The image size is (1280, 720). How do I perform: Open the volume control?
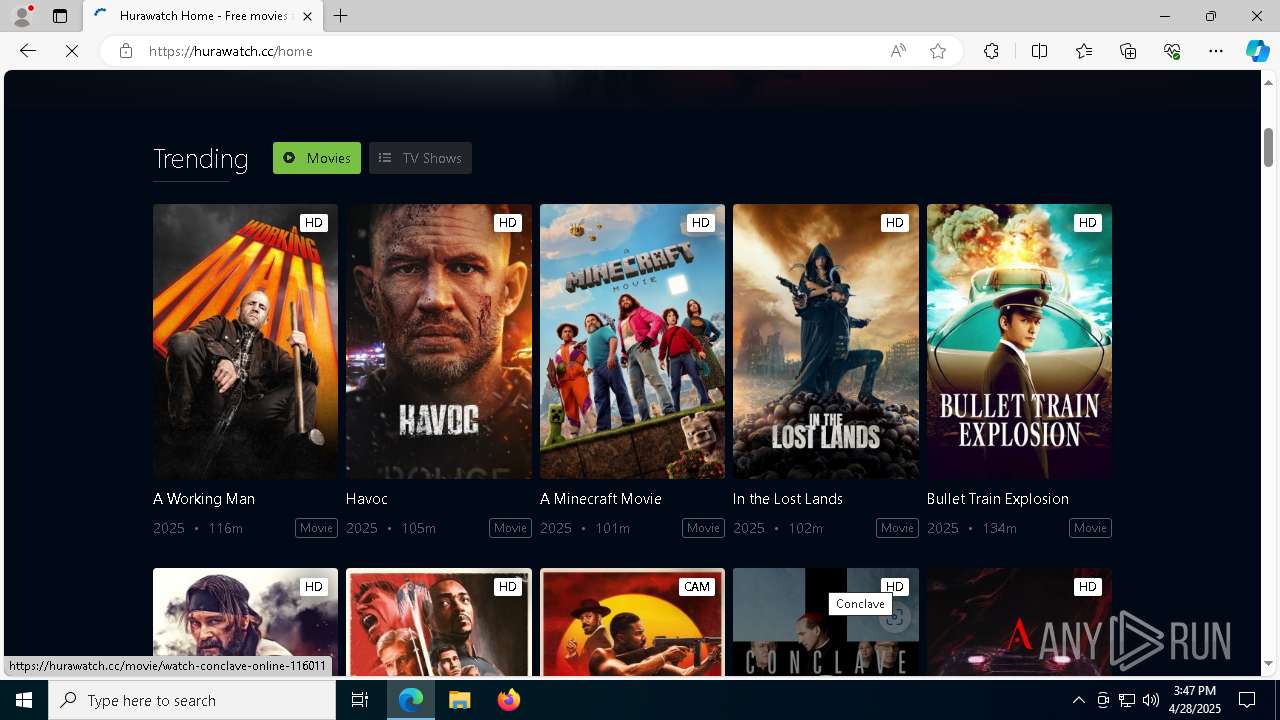[x=1151, y=700]
